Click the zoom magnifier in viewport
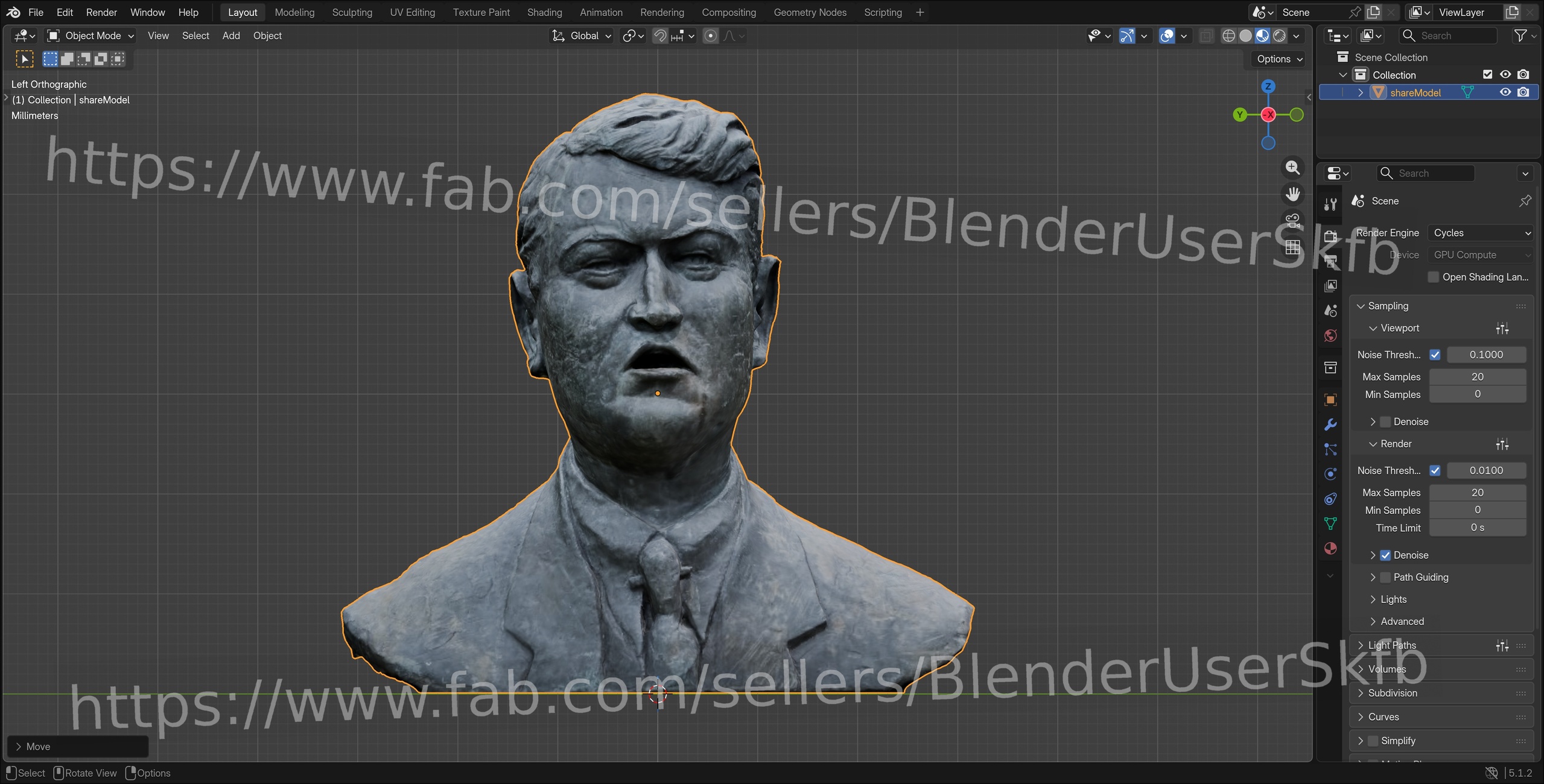The height and width of the screenshot is (784, 1544). tap(1292, 168)
